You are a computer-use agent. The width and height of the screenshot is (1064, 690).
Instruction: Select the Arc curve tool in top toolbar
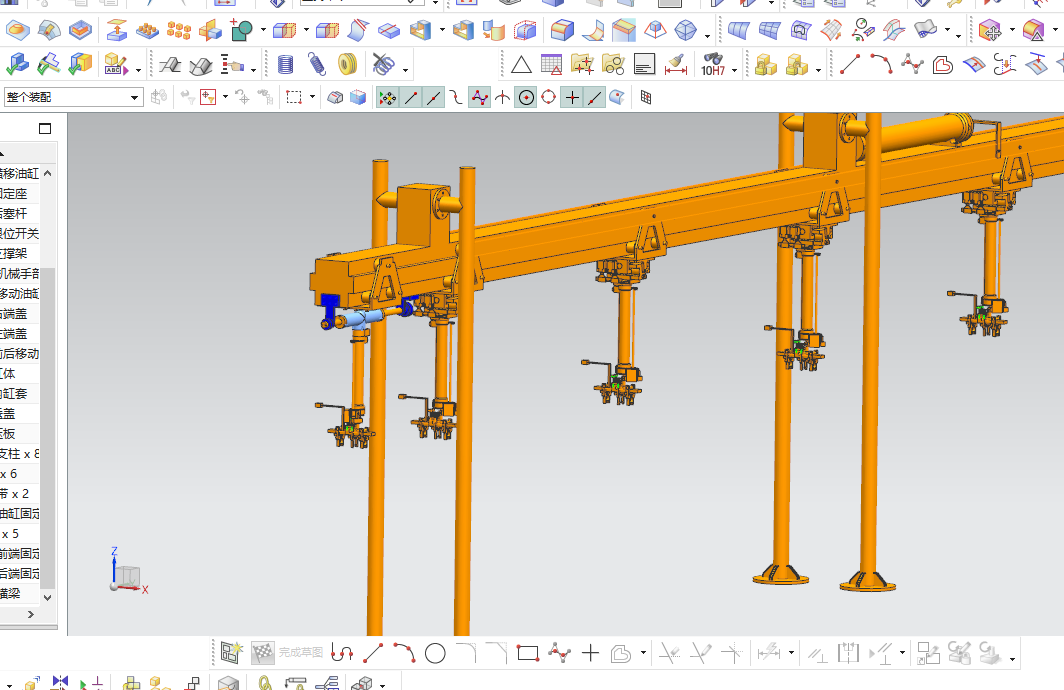pos(880,65)
